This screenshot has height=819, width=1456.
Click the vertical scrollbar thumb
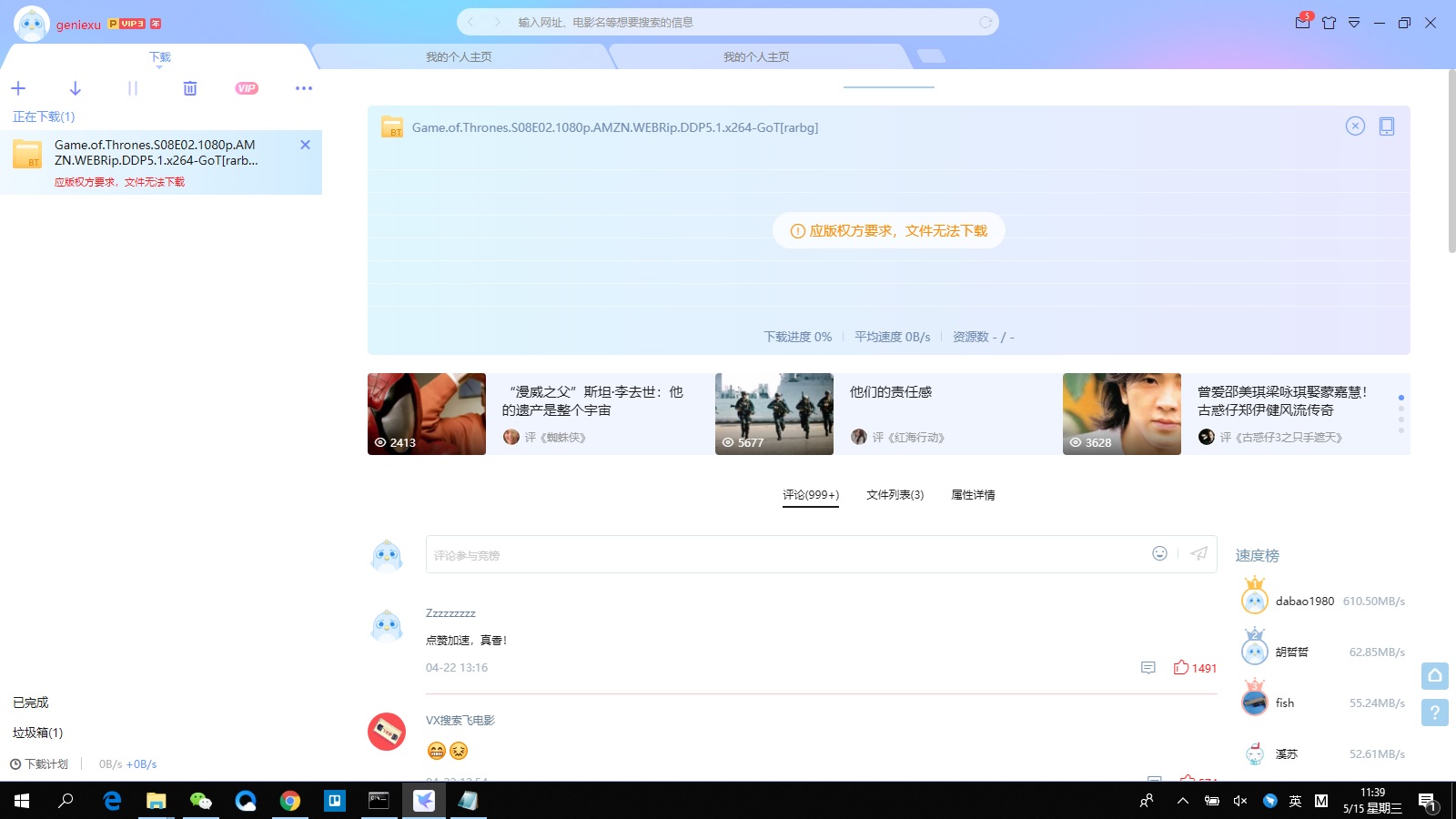click(1451, 161)
